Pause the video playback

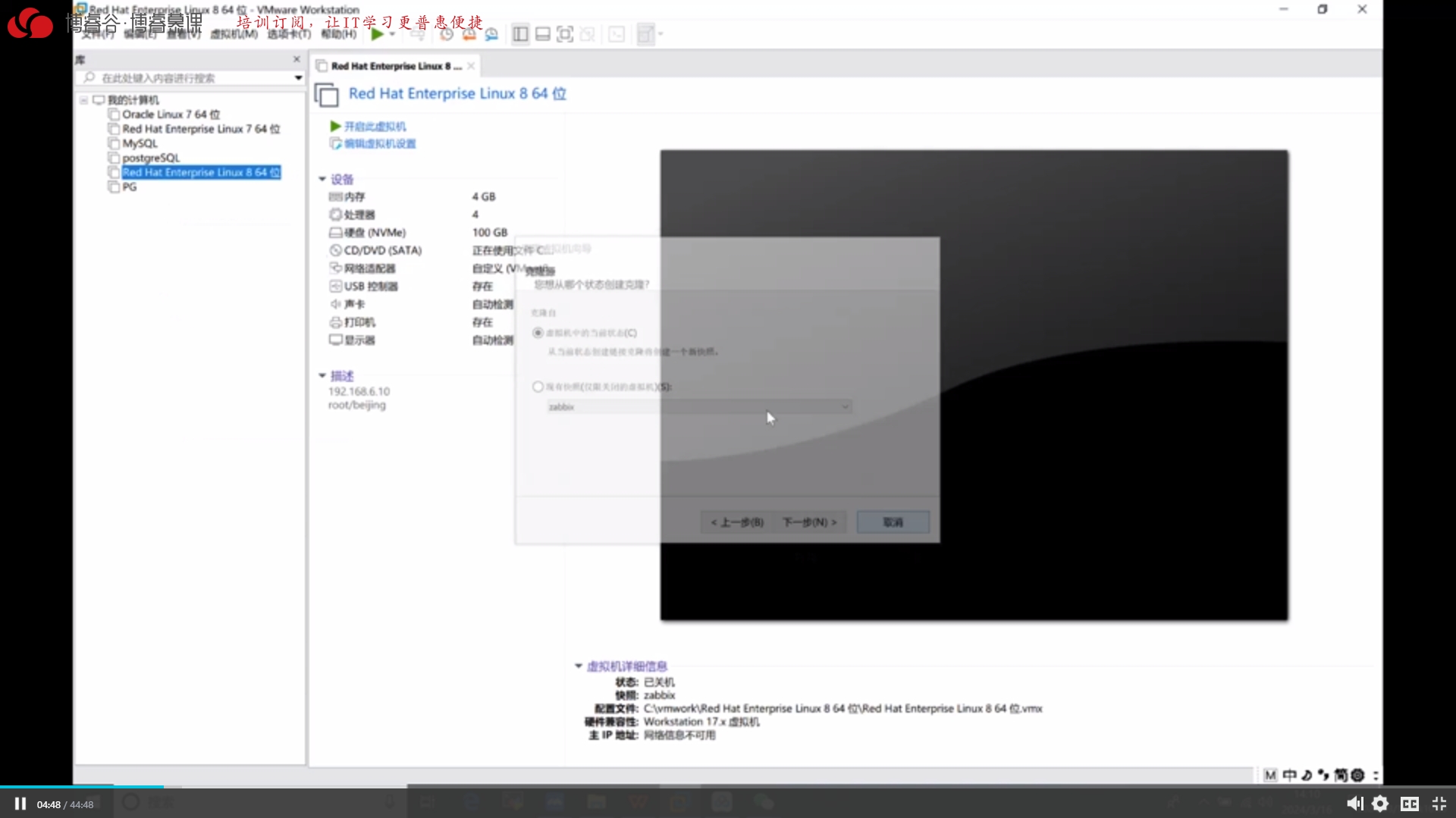pos(20,804)
